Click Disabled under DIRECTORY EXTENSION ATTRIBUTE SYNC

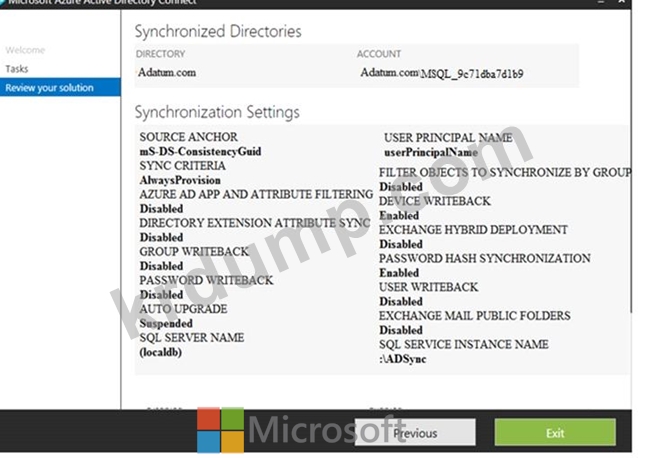pos(162,237)
